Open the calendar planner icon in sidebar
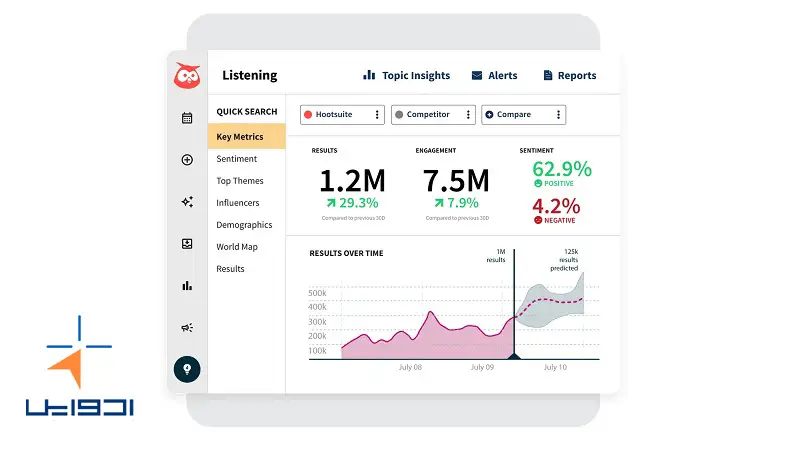Viewport: 800px width, 450px height. pos(187,118)
